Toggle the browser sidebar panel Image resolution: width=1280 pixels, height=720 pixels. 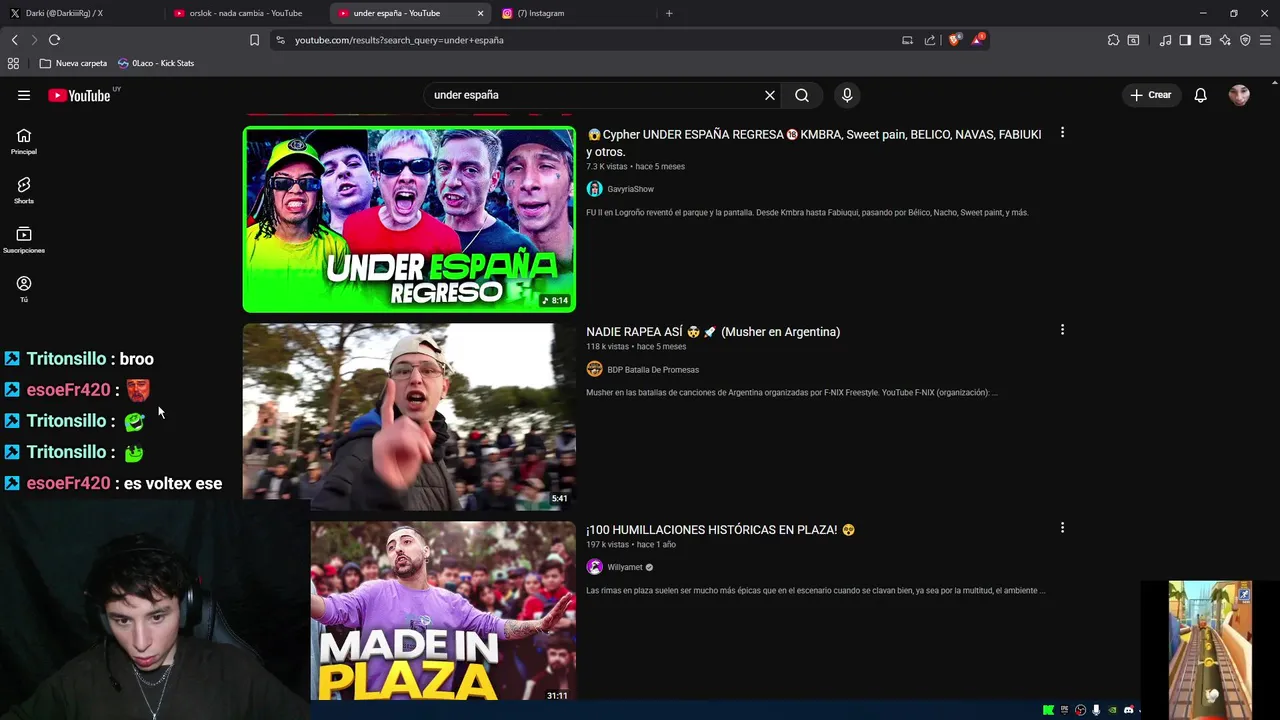pos(1185,40)
